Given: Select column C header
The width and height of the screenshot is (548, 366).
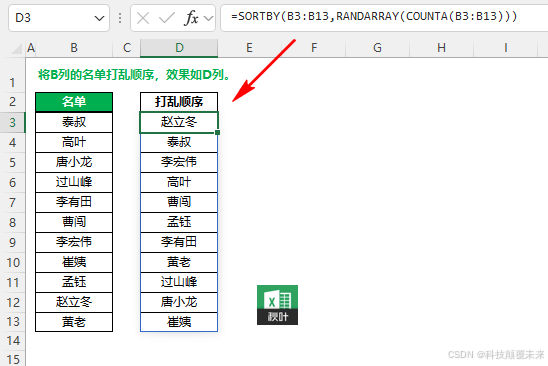Looking at the screenshot, I should click(127, 48).
